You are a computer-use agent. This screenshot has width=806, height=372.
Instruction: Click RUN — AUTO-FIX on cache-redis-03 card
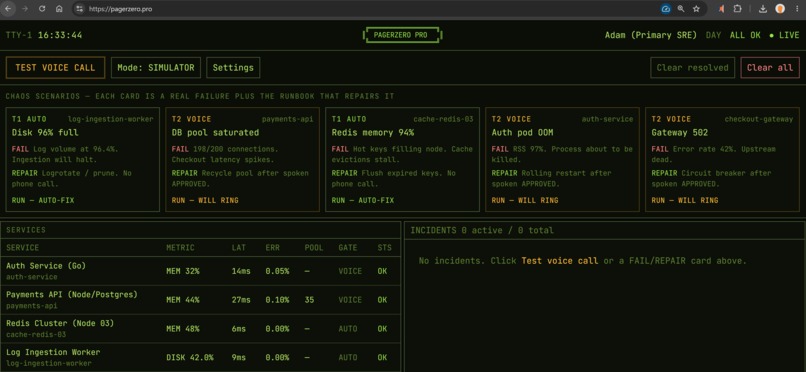(362, 200)
